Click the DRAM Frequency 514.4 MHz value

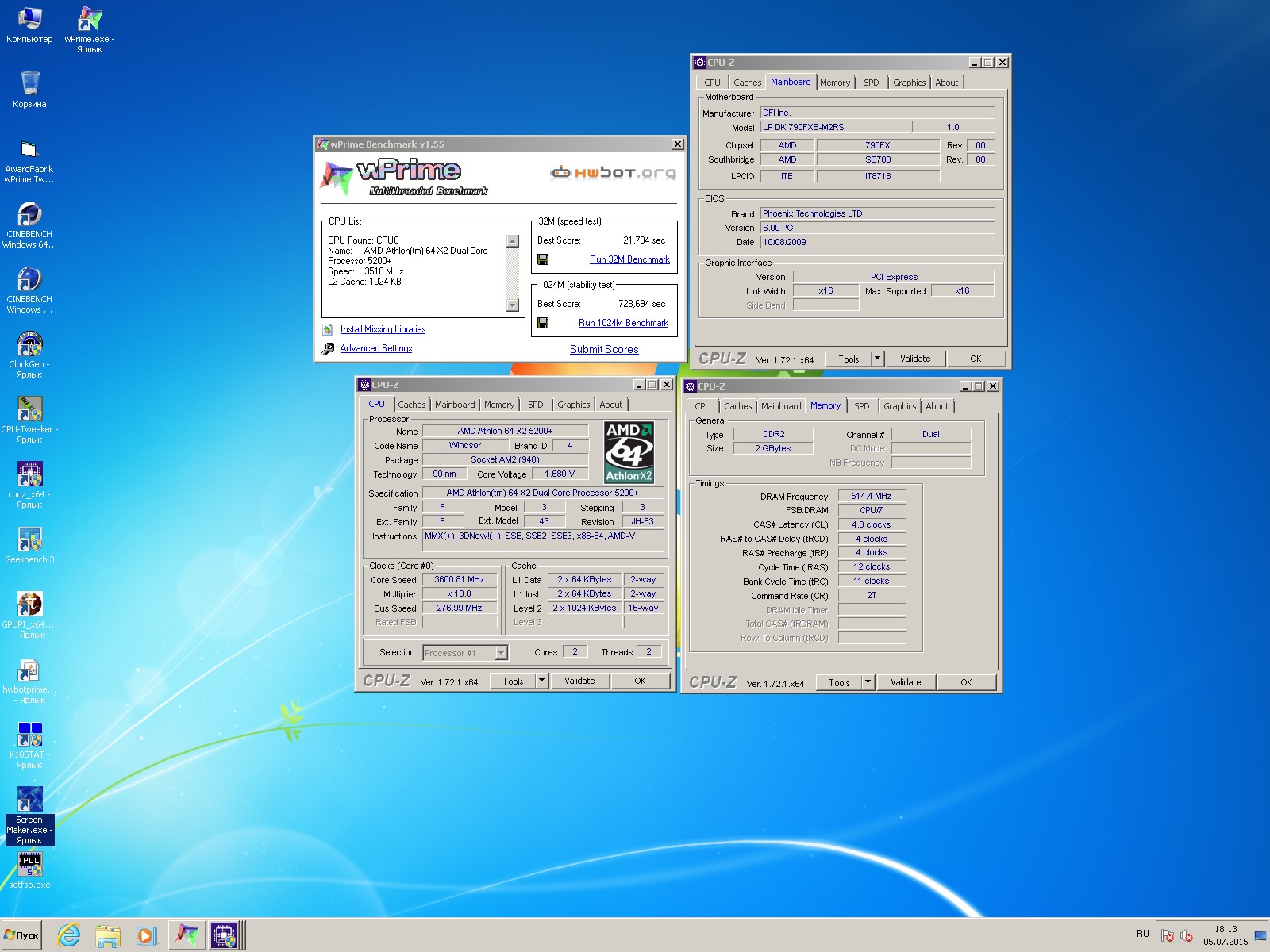pos(872,497)
